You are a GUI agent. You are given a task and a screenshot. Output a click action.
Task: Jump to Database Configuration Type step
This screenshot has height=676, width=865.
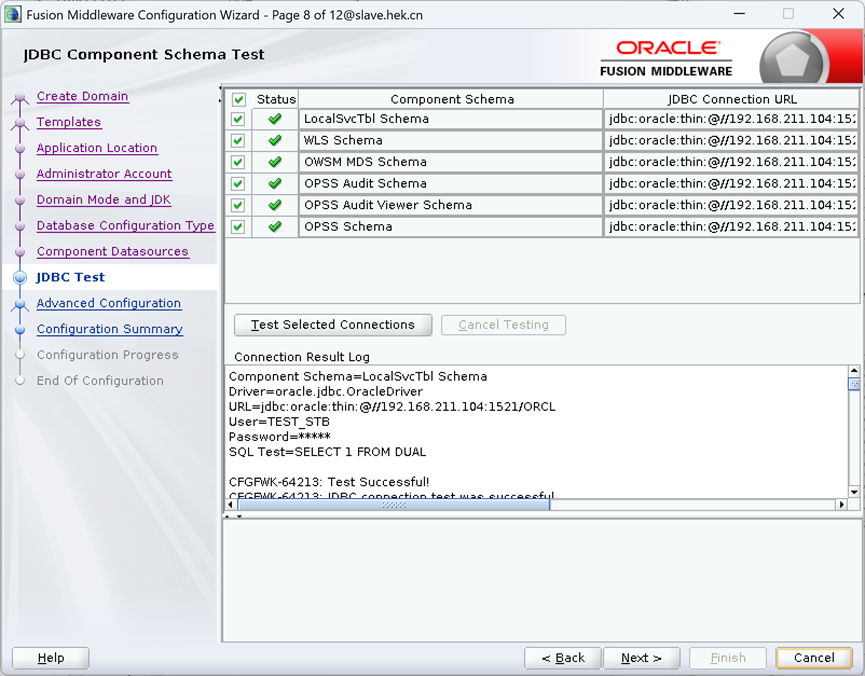(x=126, y=226)
